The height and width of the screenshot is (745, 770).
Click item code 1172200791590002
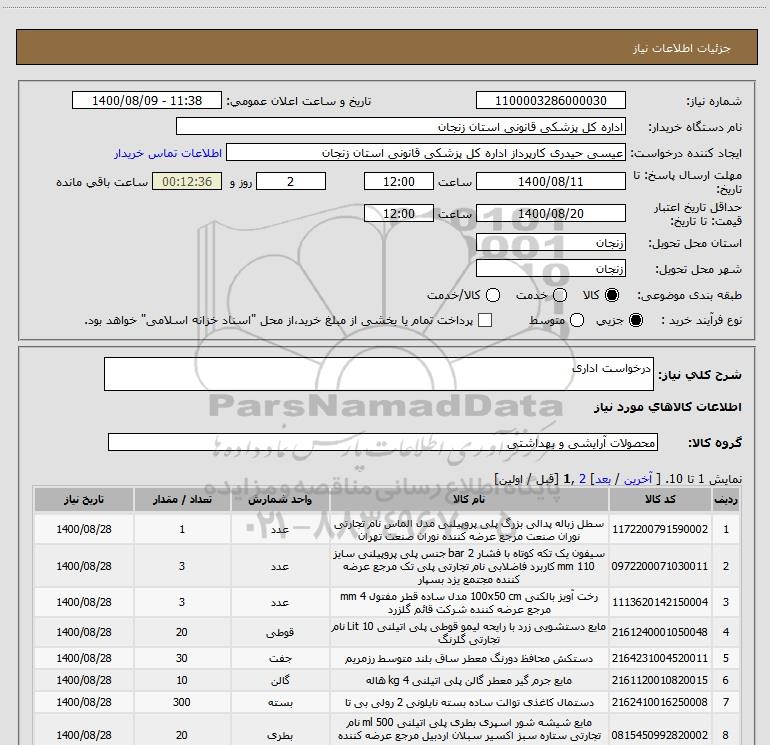660,529
